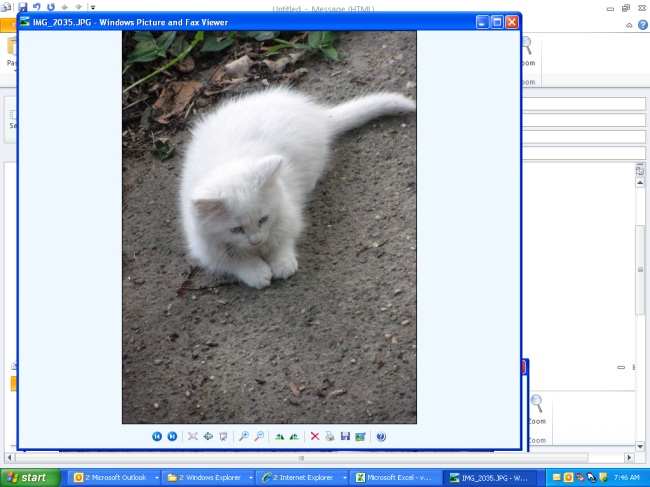Start the slide show
650x487 pixels.
223,436
